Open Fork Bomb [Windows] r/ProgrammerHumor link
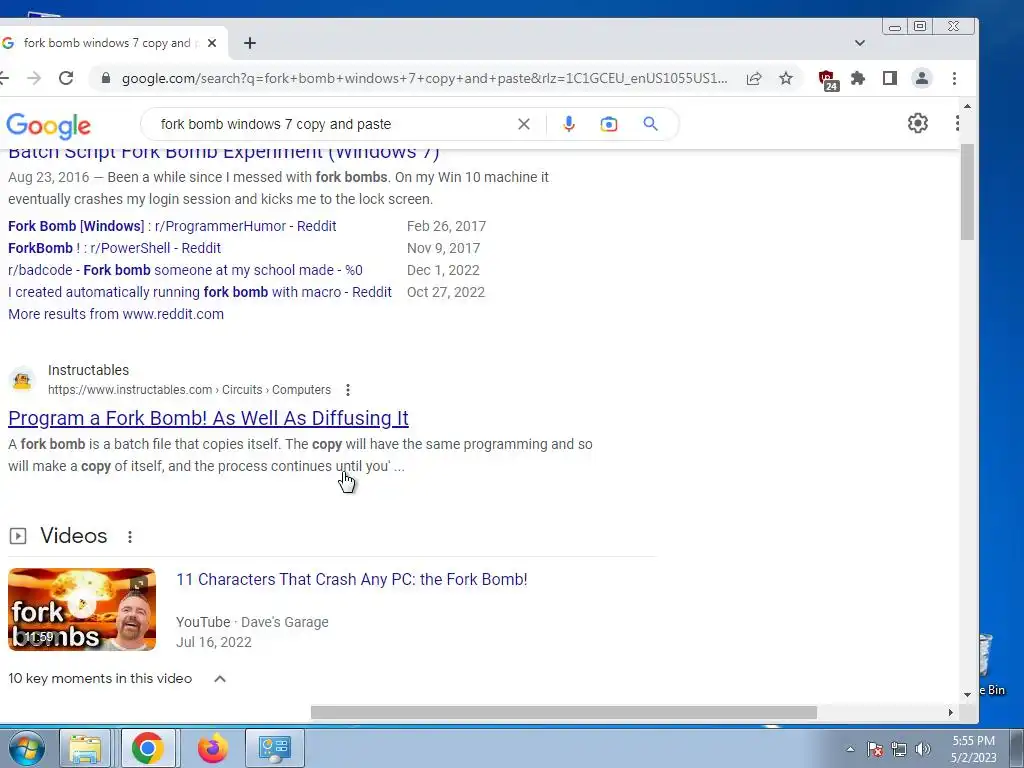The image size is (1024, 768). point(172,226)
